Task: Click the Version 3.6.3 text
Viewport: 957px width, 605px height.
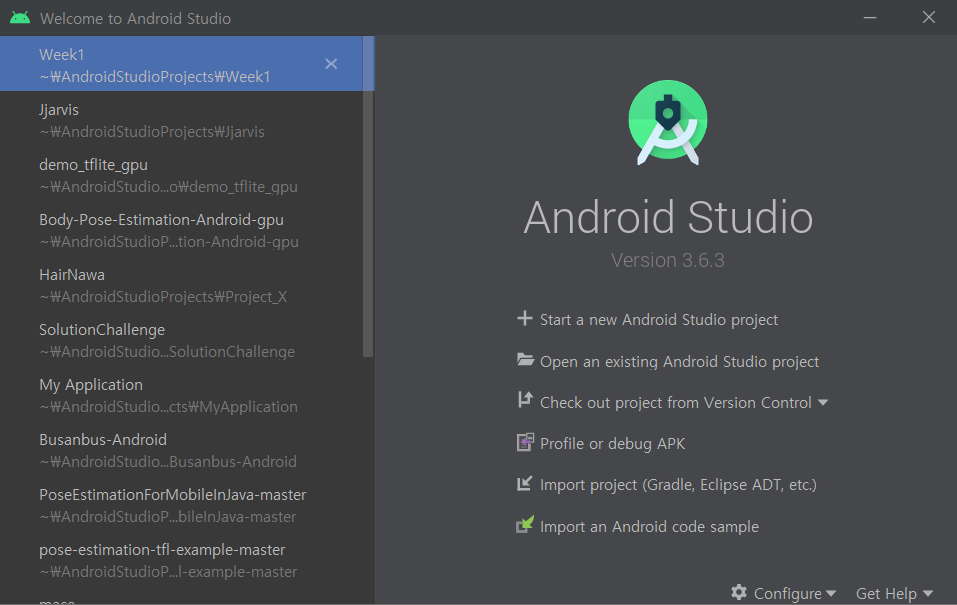Action: 668,260
